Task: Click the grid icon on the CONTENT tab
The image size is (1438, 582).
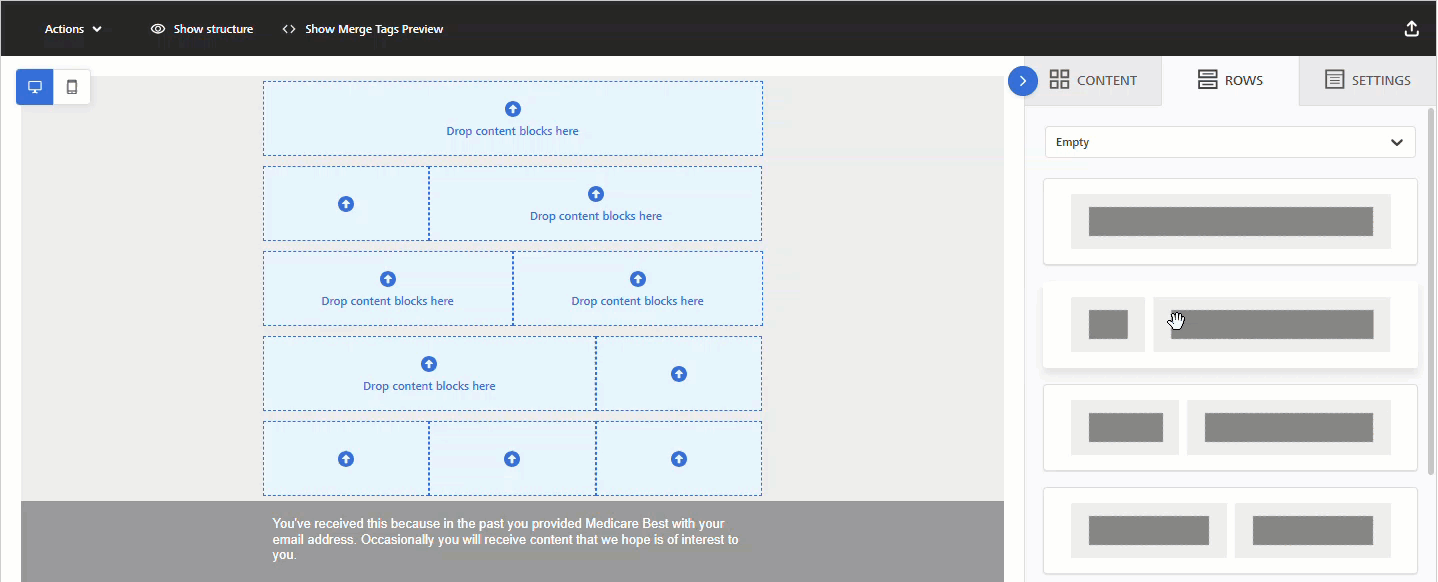Action: (x=1059, y=80)
